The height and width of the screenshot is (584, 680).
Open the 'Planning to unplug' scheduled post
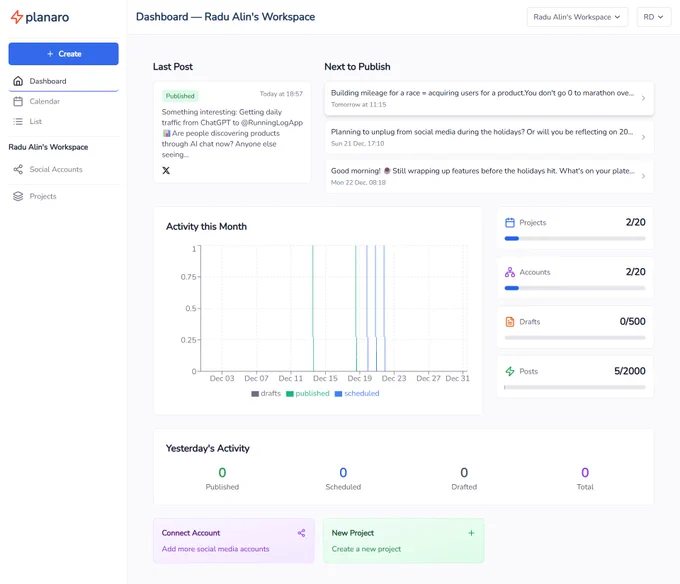coord(489,137)
